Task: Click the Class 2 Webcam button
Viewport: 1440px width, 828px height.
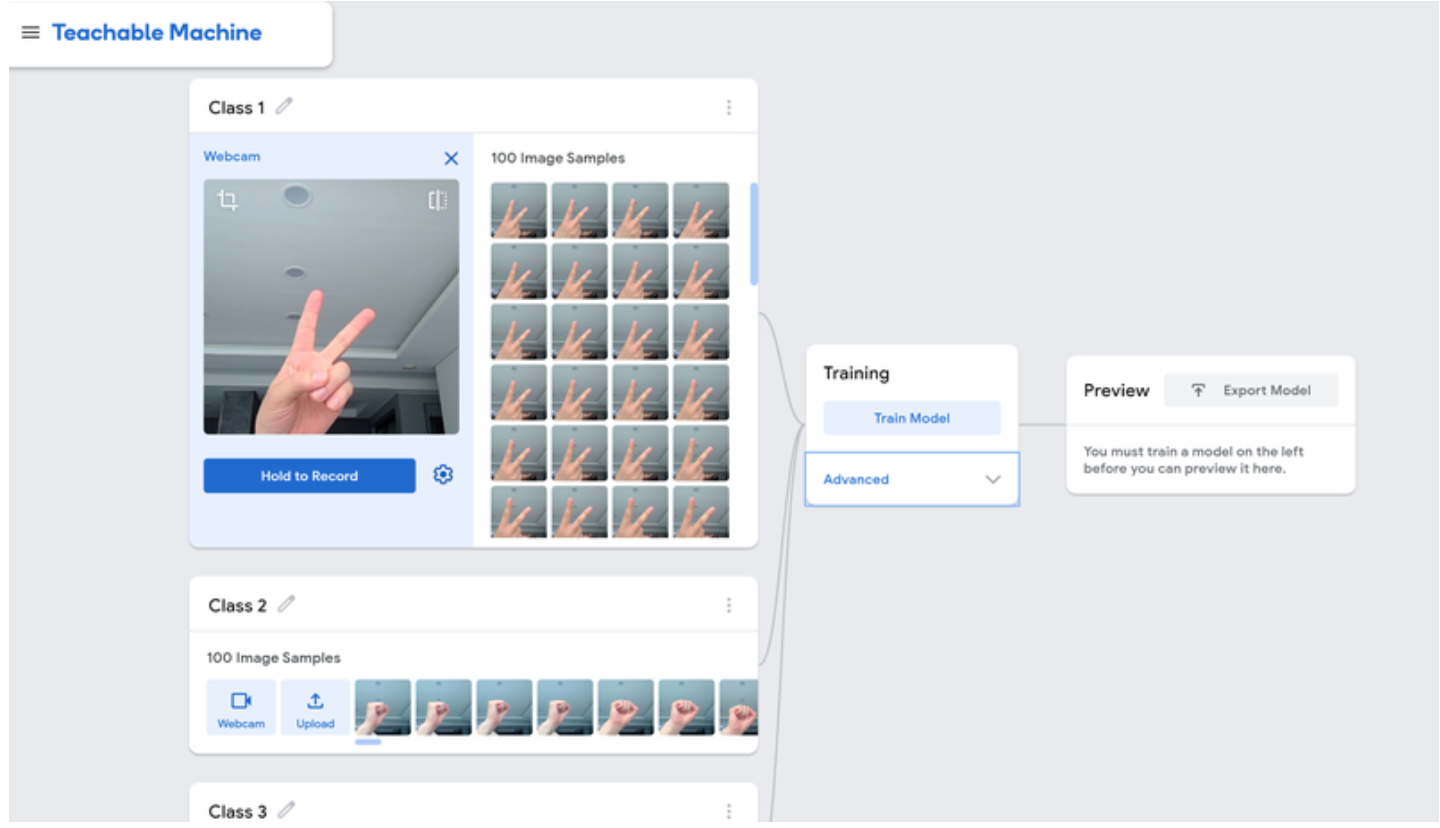Action: point(241,708)
